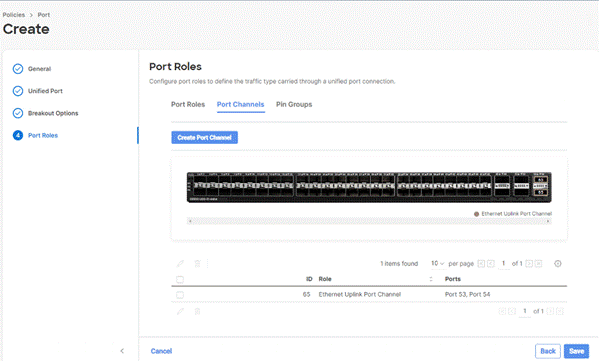Open the Policies breadcrumb link

pos(14,15)
